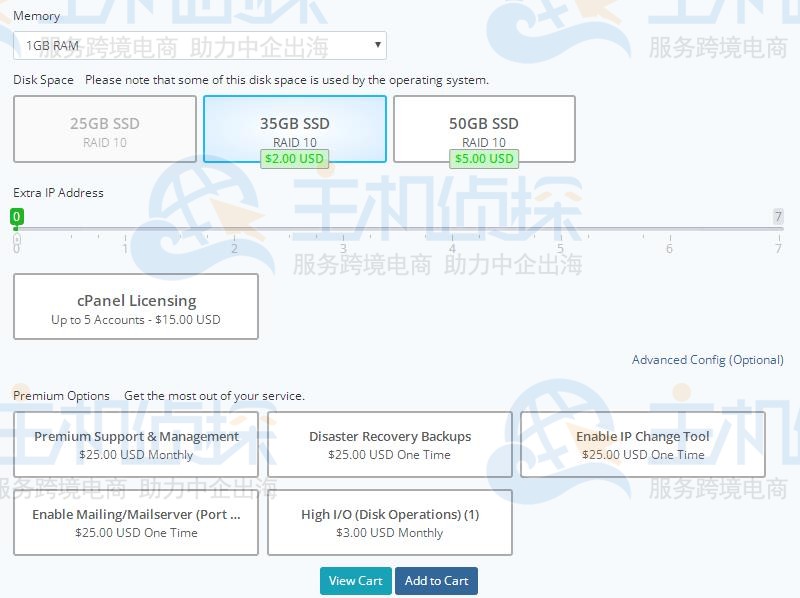Select the 25GB SSD disk option
The width and height of the screenshot is (800, 598).
click(104, 129)
